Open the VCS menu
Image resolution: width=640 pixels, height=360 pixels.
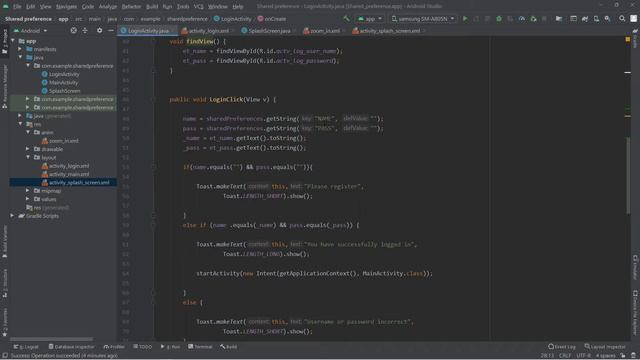coord(198,7)
